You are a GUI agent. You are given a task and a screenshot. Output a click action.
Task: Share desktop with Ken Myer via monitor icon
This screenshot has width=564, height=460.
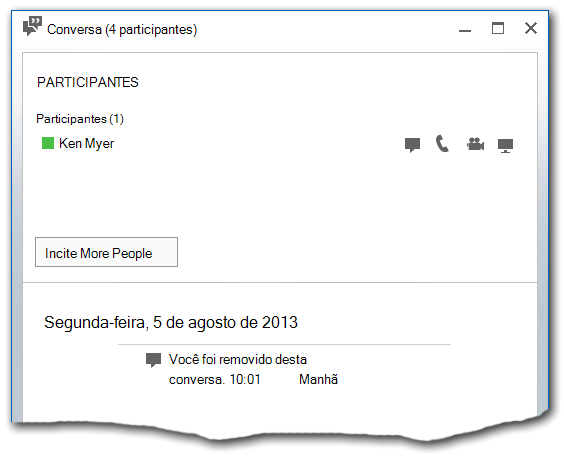click(x=505, y=146)
